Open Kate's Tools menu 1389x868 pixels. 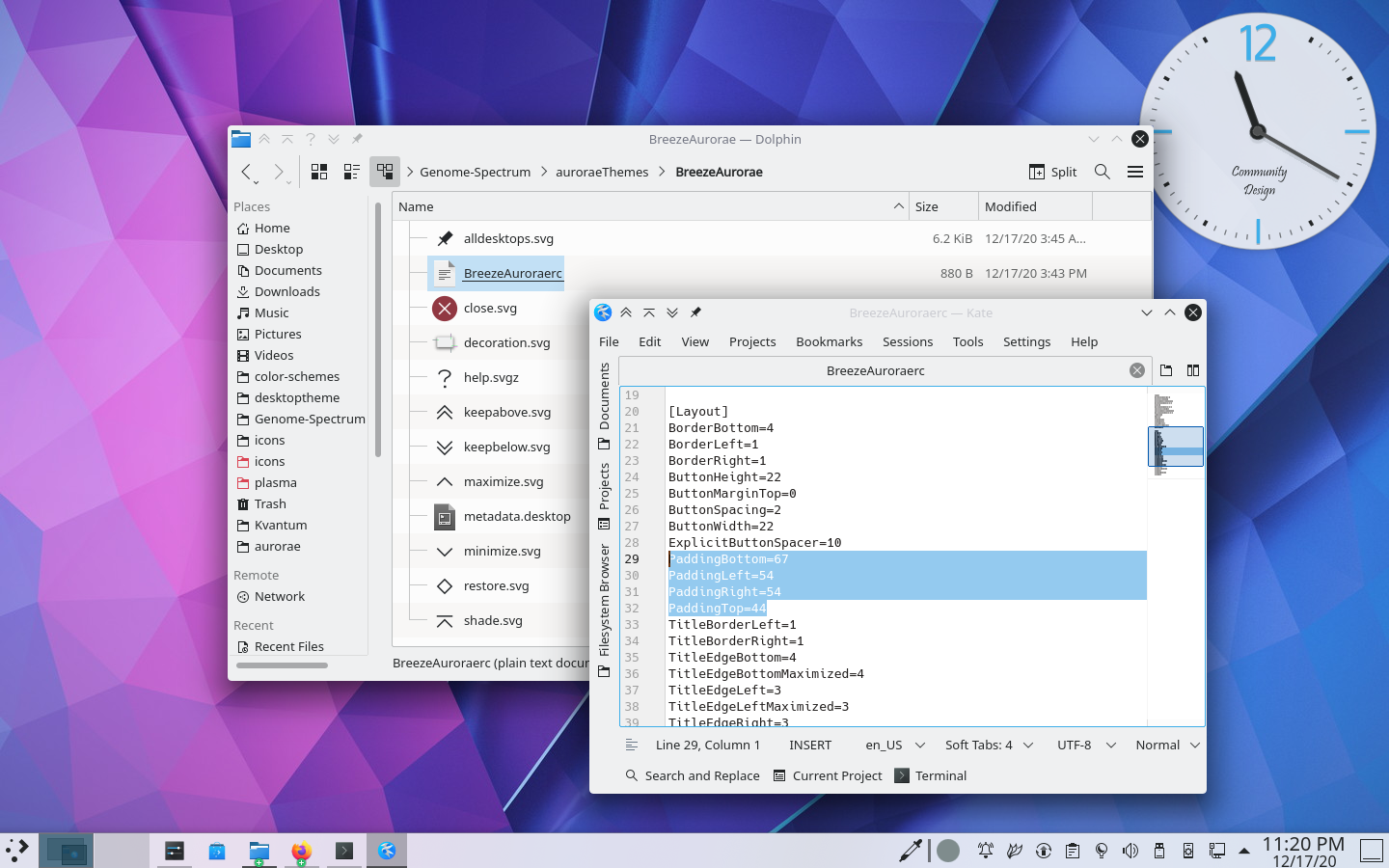pyautogui.click(x=967, y=341)
